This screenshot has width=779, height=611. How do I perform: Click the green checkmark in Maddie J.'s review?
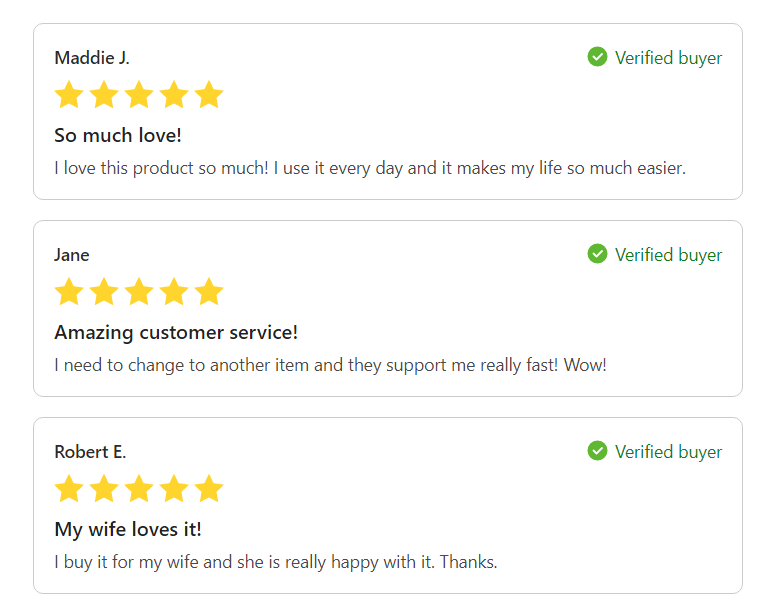click(597, 57)
